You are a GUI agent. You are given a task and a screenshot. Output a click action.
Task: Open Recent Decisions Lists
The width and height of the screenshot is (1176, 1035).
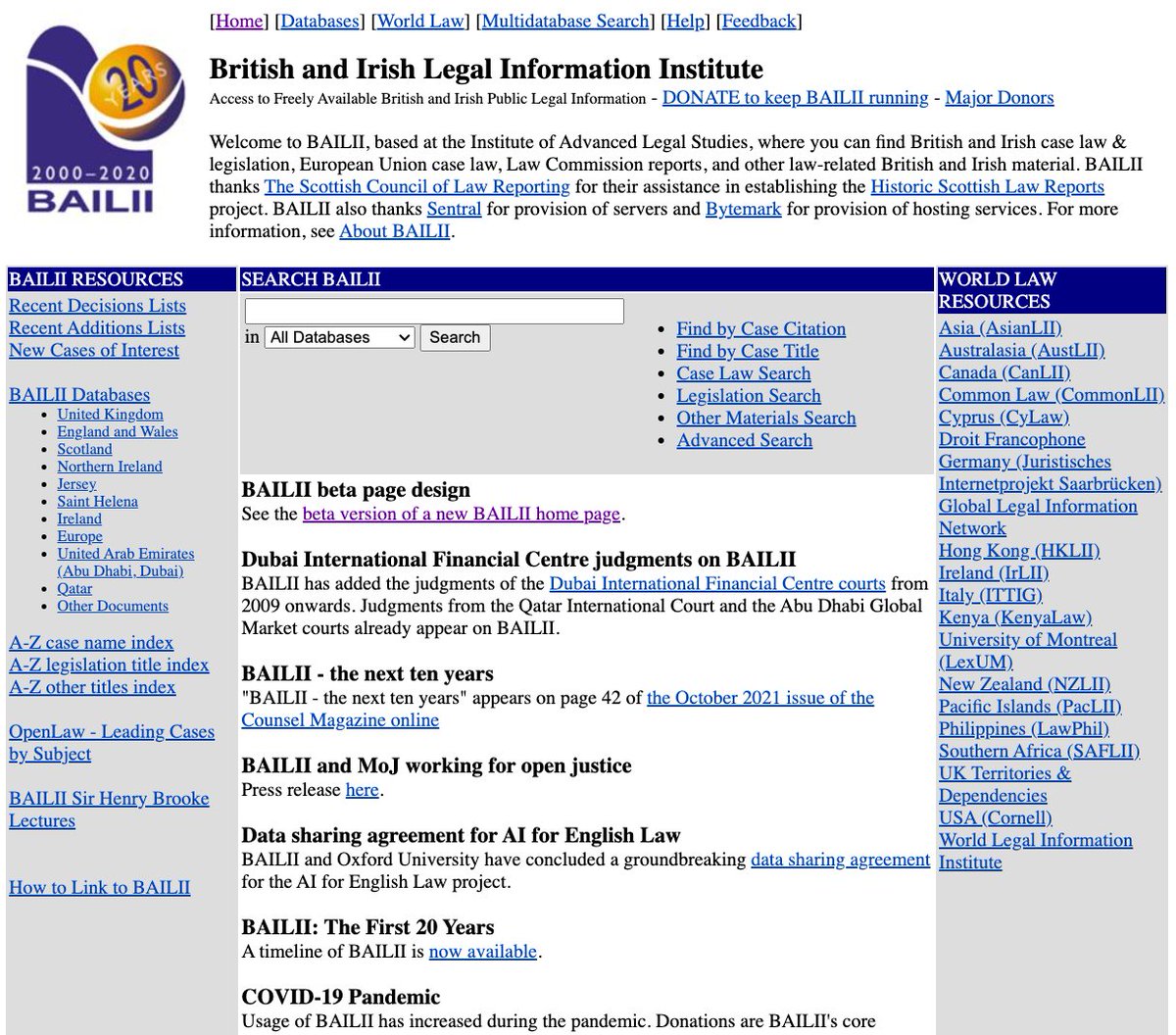point(97,306)
